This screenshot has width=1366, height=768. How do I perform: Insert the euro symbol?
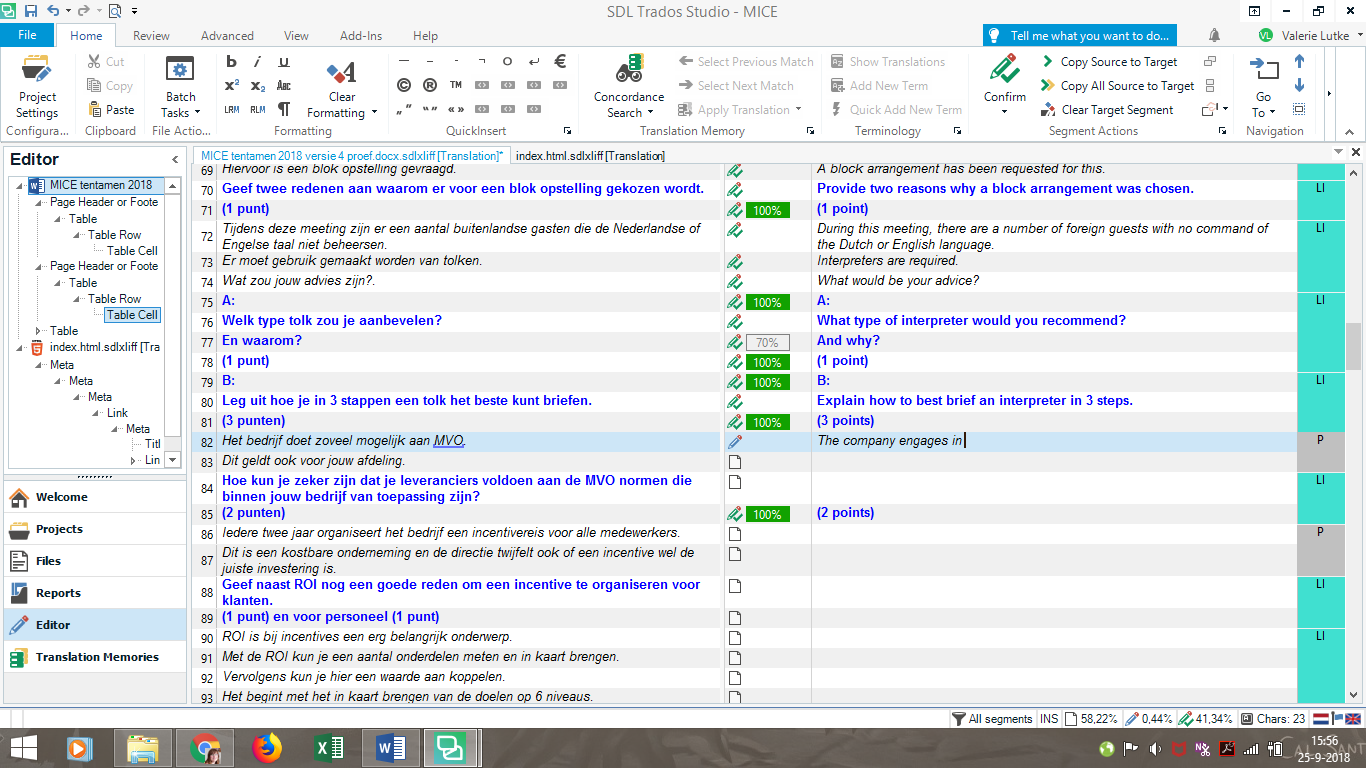coord(560,62)
